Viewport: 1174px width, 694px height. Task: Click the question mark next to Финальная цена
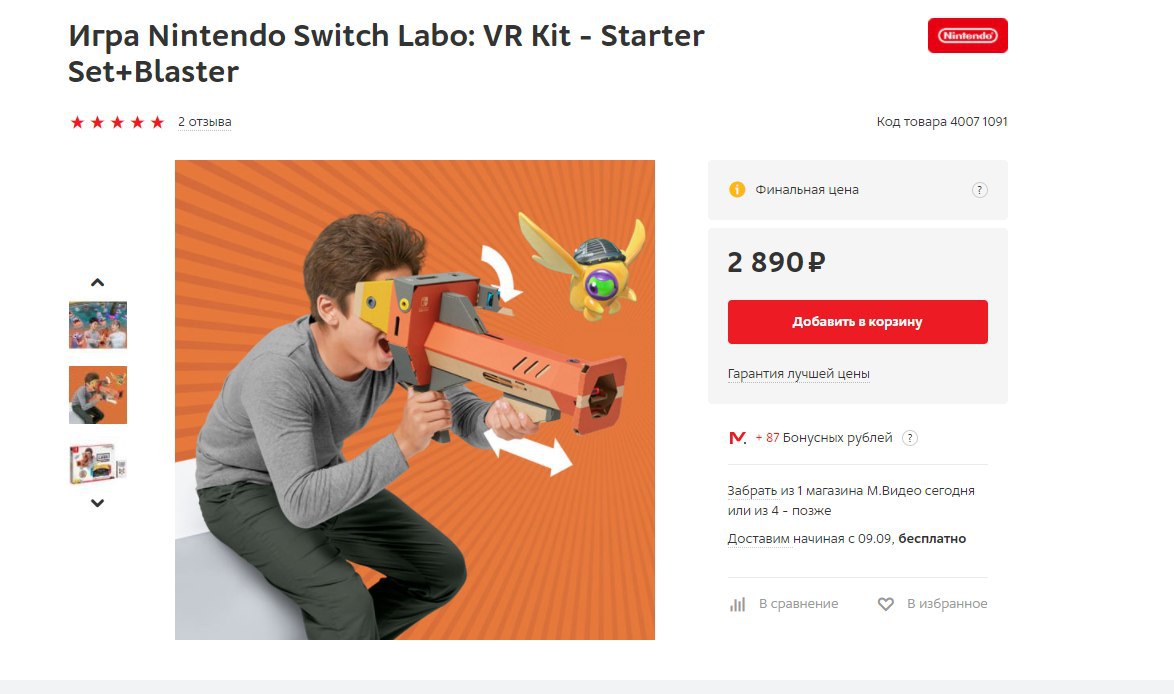(x=979, y=190)
